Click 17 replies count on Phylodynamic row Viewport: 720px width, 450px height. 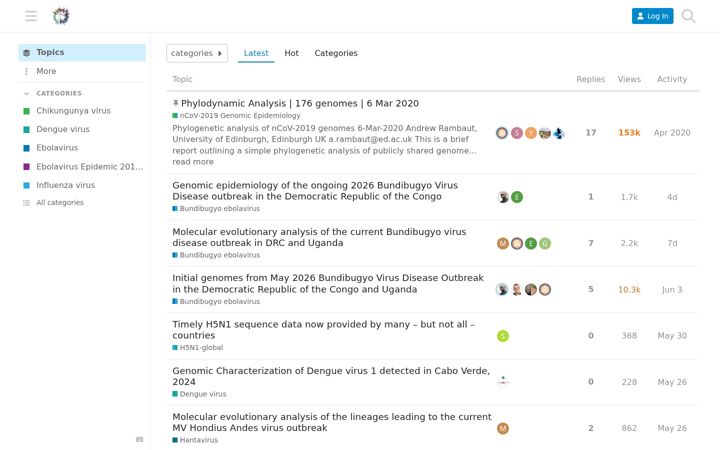[591, 133]
